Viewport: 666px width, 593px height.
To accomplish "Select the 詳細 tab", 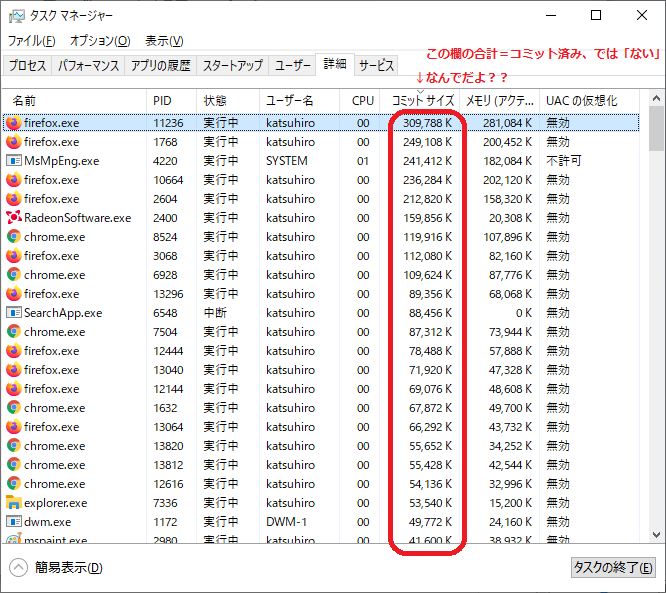I will pos(335,65).
